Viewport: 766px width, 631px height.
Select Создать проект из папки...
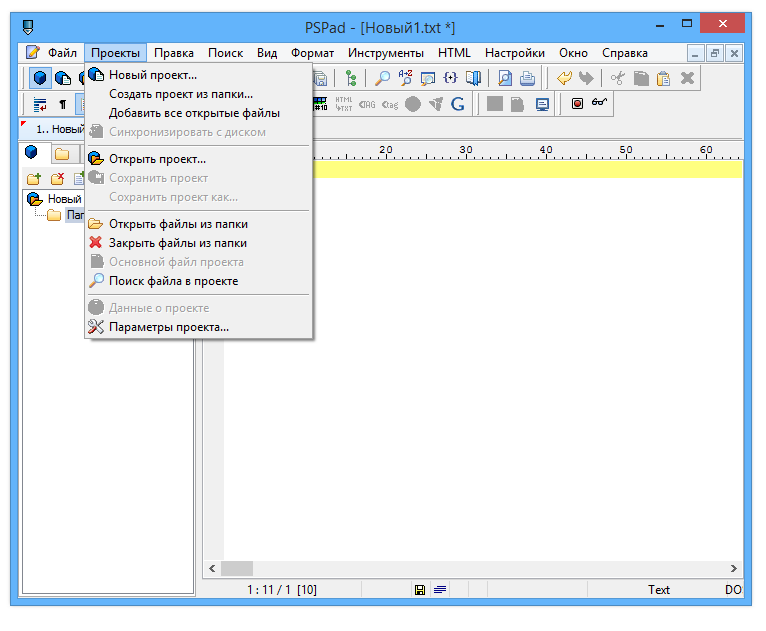coord(199,94)
